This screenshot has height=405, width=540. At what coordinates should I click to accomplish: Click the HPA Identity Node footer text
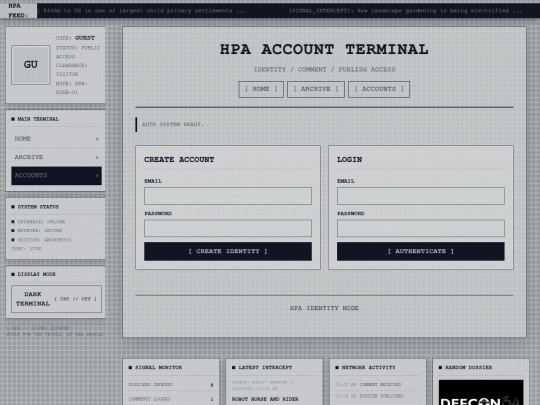click(324, 308)
